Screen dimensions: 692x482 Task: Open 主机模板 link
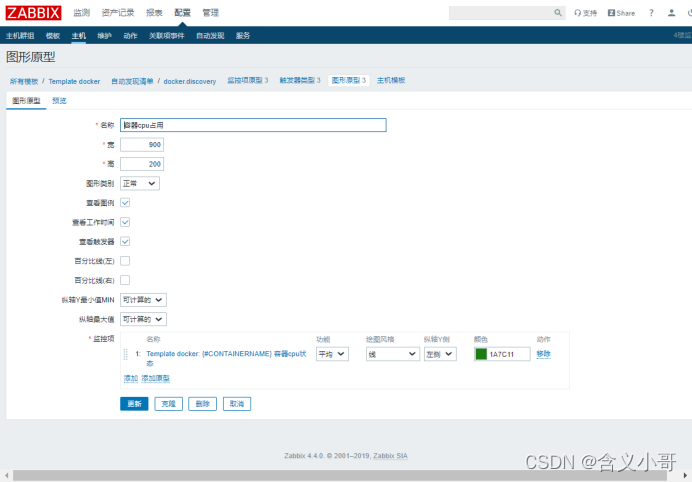[391, 80]
